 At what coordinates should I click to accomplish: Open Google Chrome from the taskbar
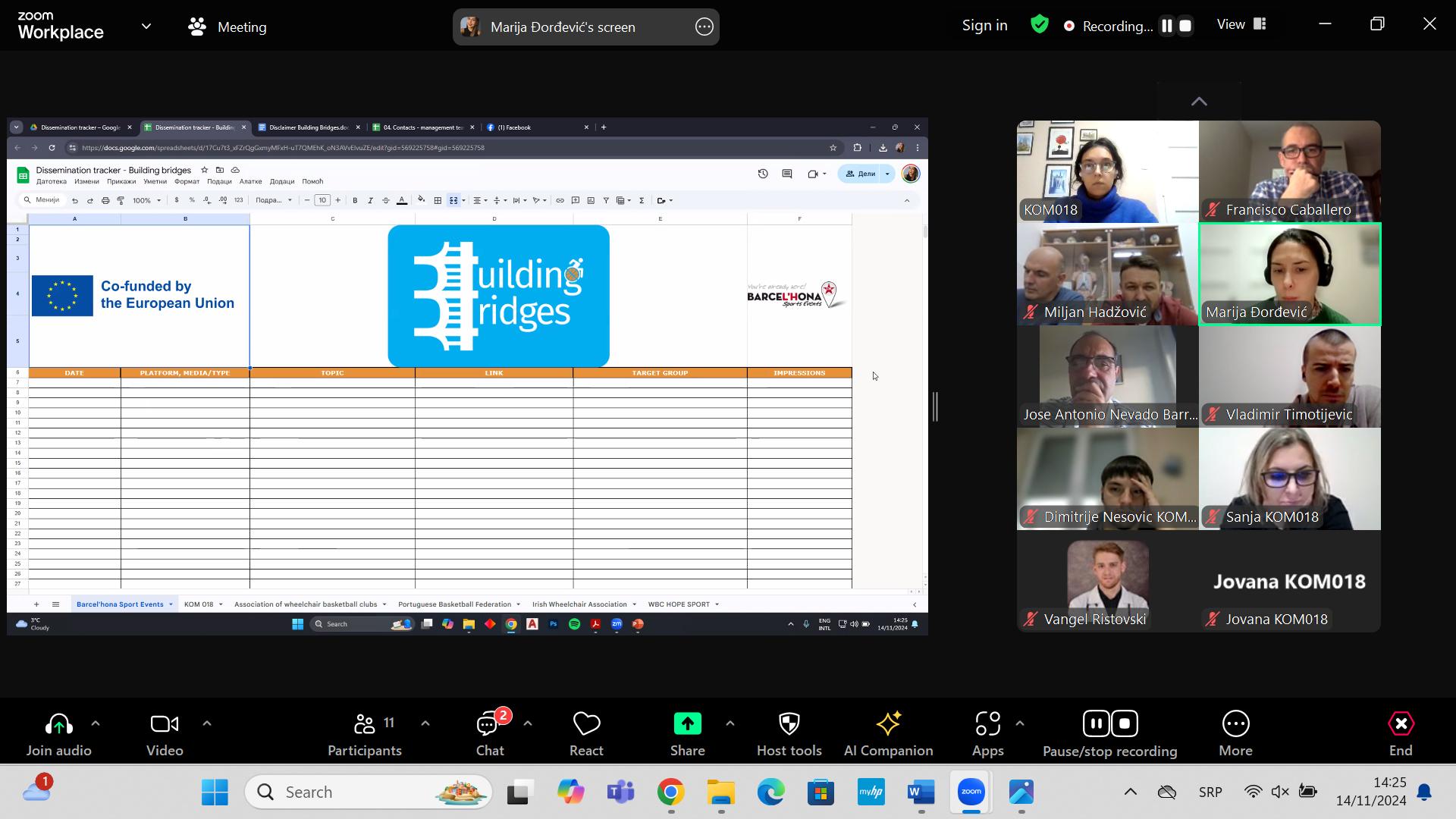click(670, 792)
